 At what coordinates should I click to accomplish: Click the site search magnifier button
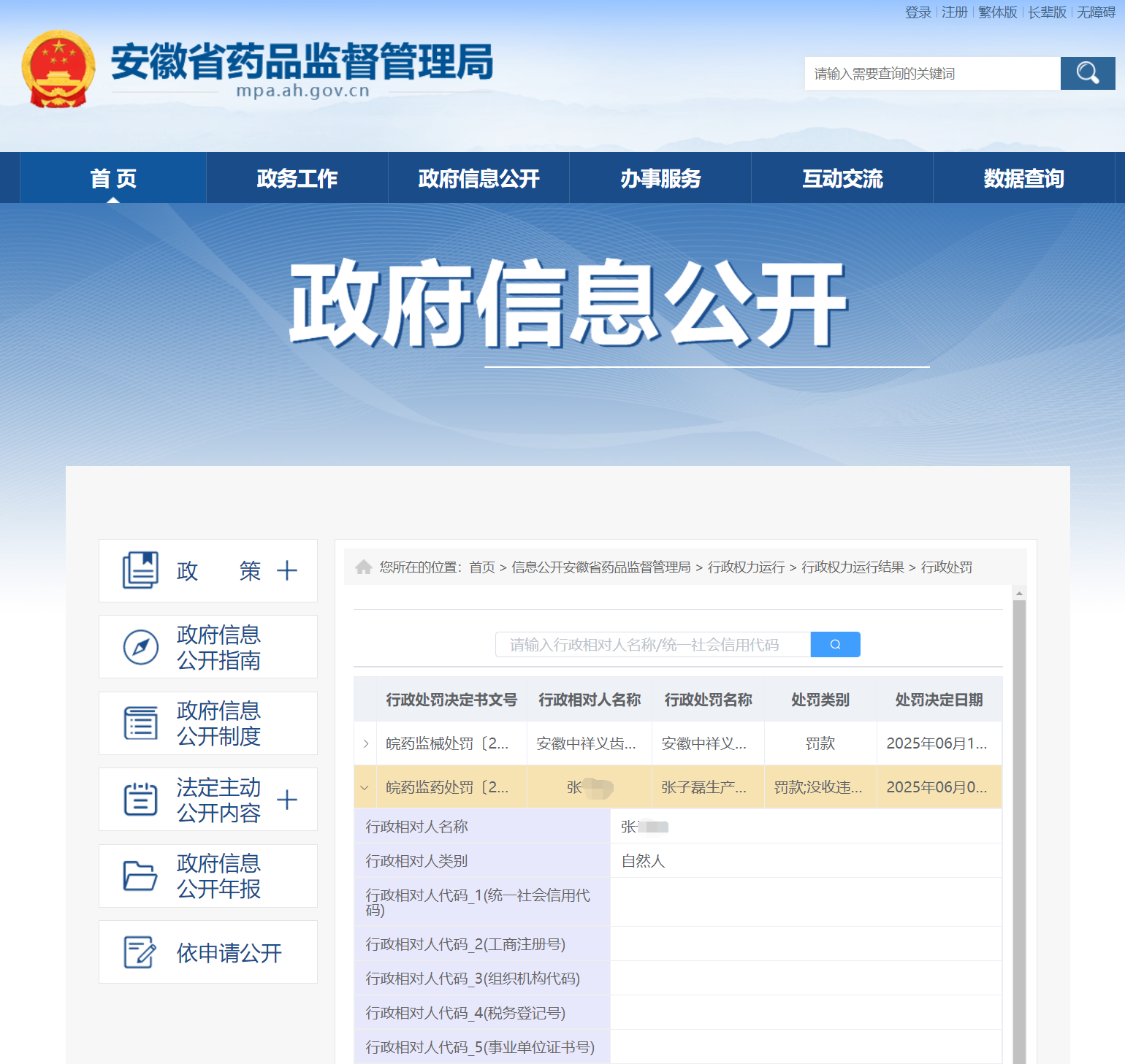pyautogui.click(x=1088, y=73)
